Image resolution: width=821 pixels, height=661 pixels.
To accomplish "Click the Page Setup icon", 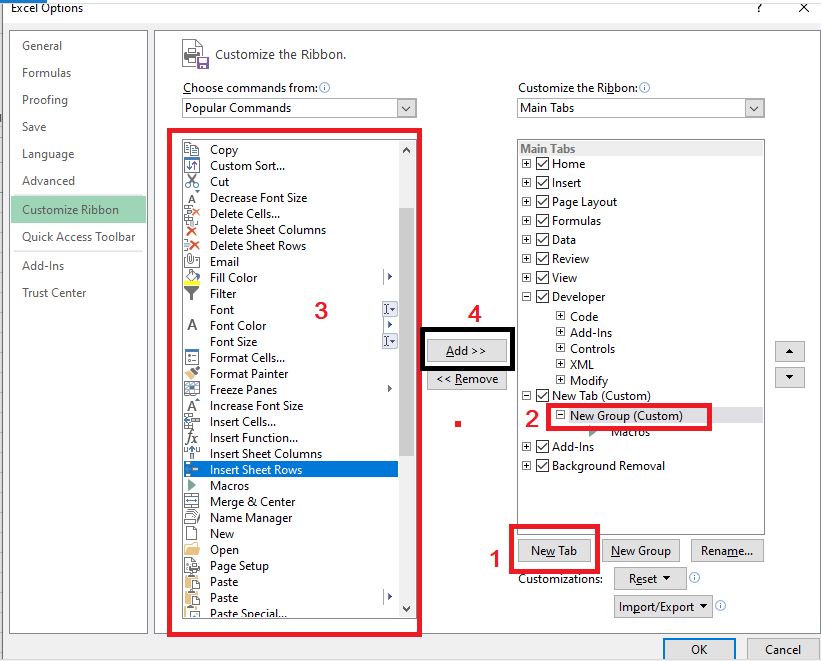I will (192, 566).
